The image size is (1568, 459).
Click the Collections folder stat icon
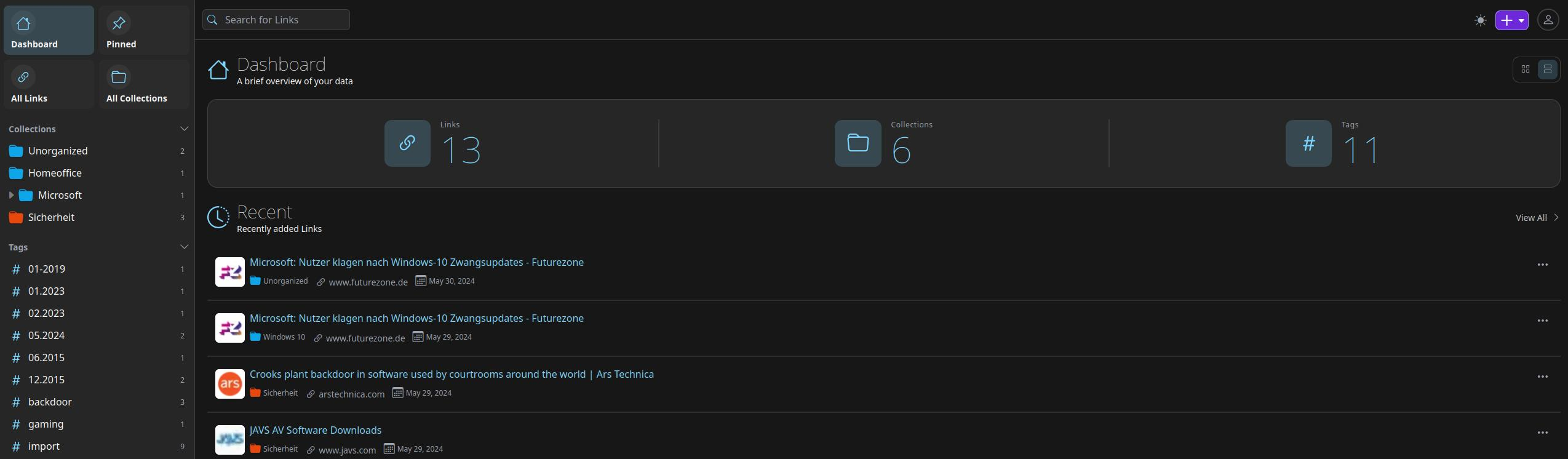click(858, 143)
